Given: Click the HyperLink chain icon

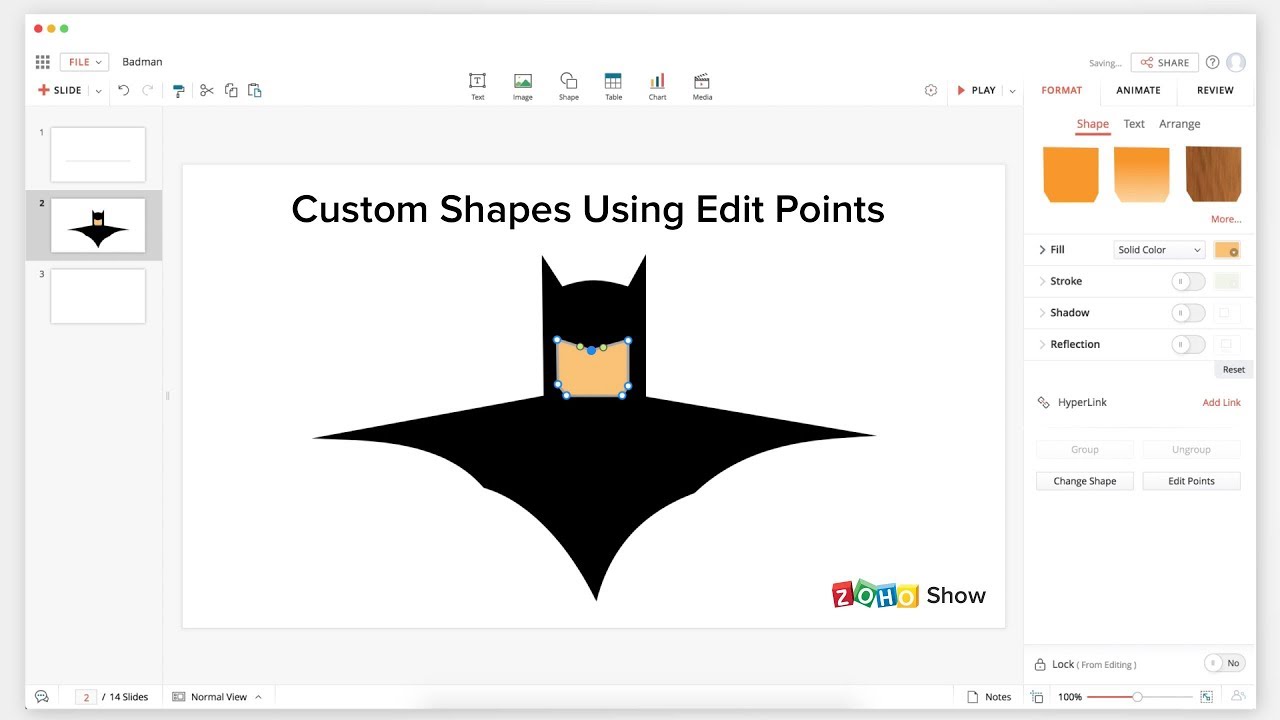Looking at the screenshot, I should click(1043, 402).
